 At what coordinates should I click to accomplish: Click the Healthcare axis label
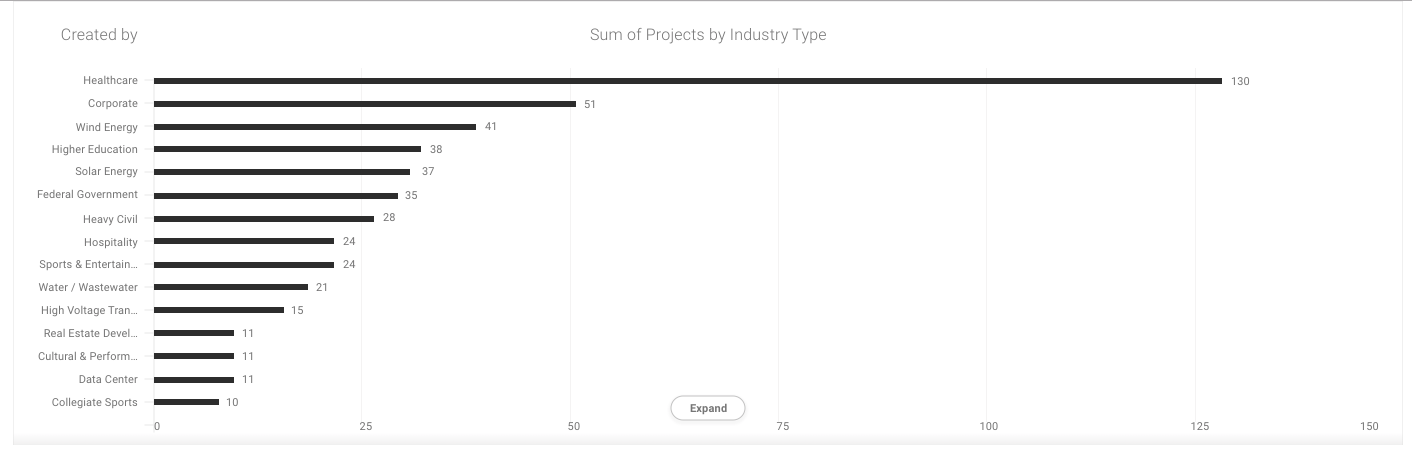pyautogui.click(x=110, y=81)
